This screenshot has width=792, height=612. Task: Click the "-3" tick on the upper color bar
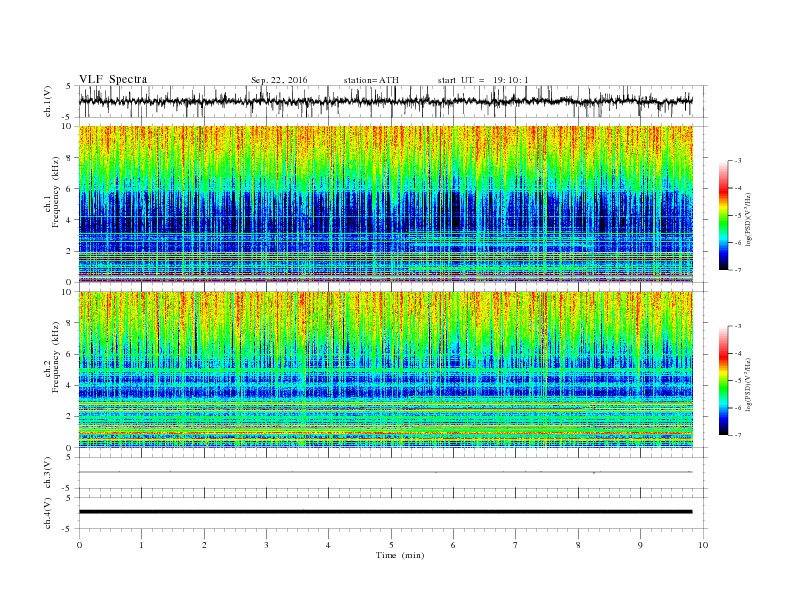coord(738,161)
